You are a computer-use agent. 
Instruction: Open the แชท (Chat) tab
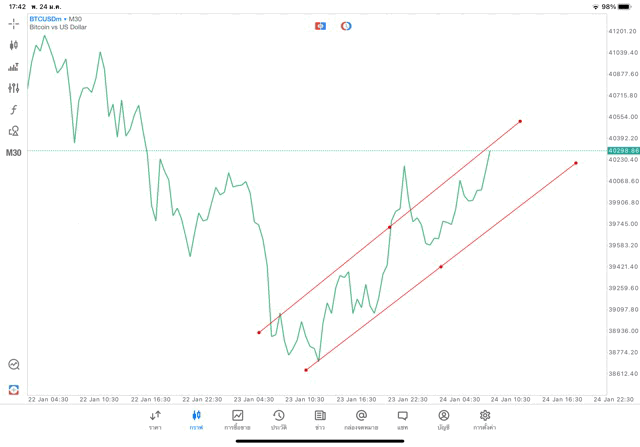pos(402,419)
